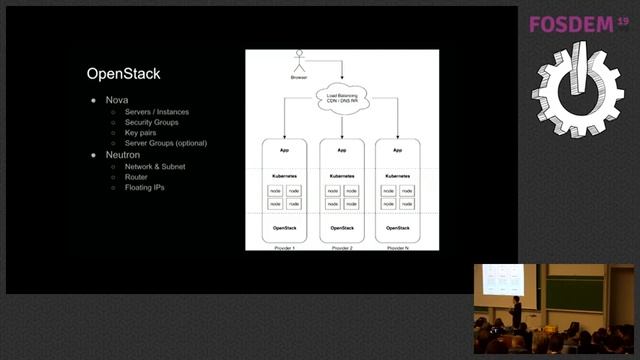Click the 'Key pairs' sub-bullet
This screenshot has width=640, height=360.
[140, 133]
